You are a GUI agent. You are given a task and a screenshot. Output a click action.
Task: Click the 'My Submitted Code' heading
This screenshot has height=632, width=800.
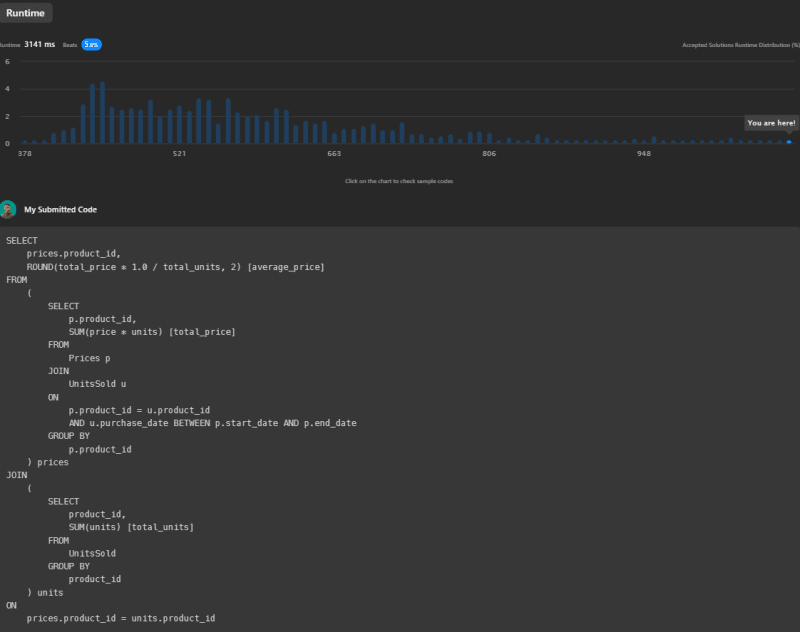(x=60, y=210)
